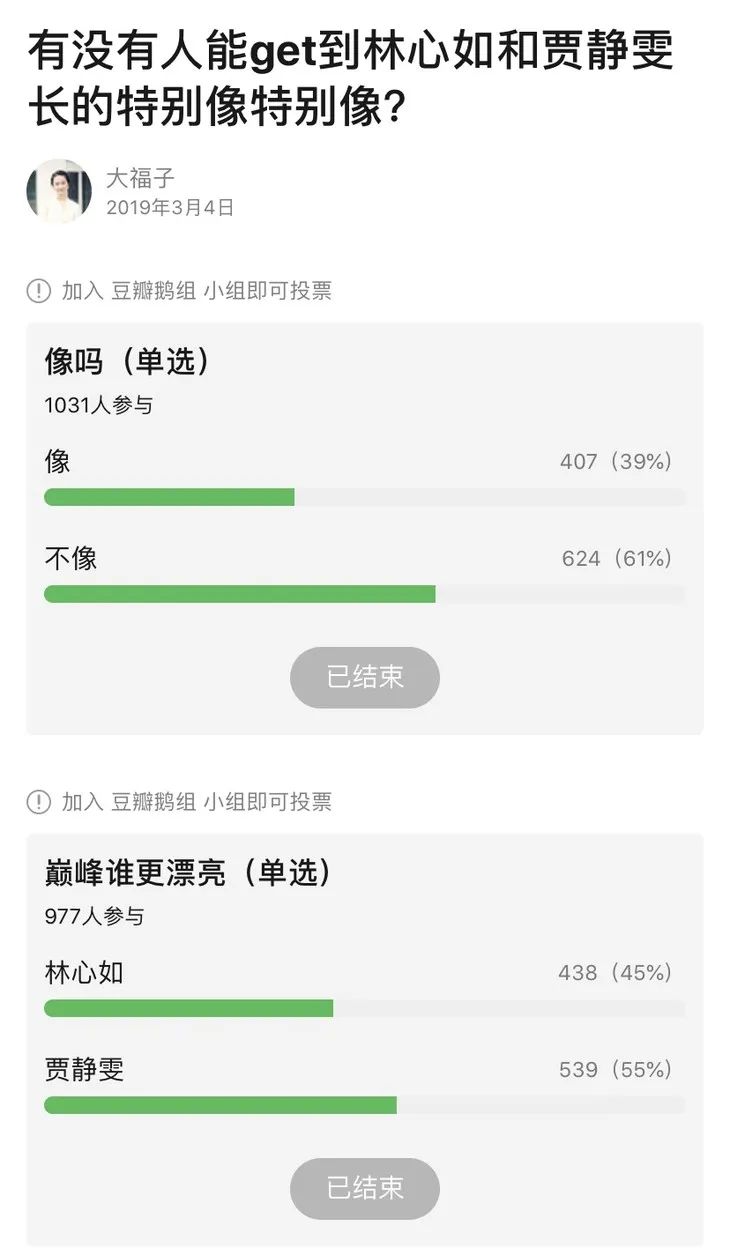Tap the join 豆瓣鹅组 notice above the 像吗 poll
Image resolution: width=730 pixels, height=1255 pixels.
[x=196, y=291]
